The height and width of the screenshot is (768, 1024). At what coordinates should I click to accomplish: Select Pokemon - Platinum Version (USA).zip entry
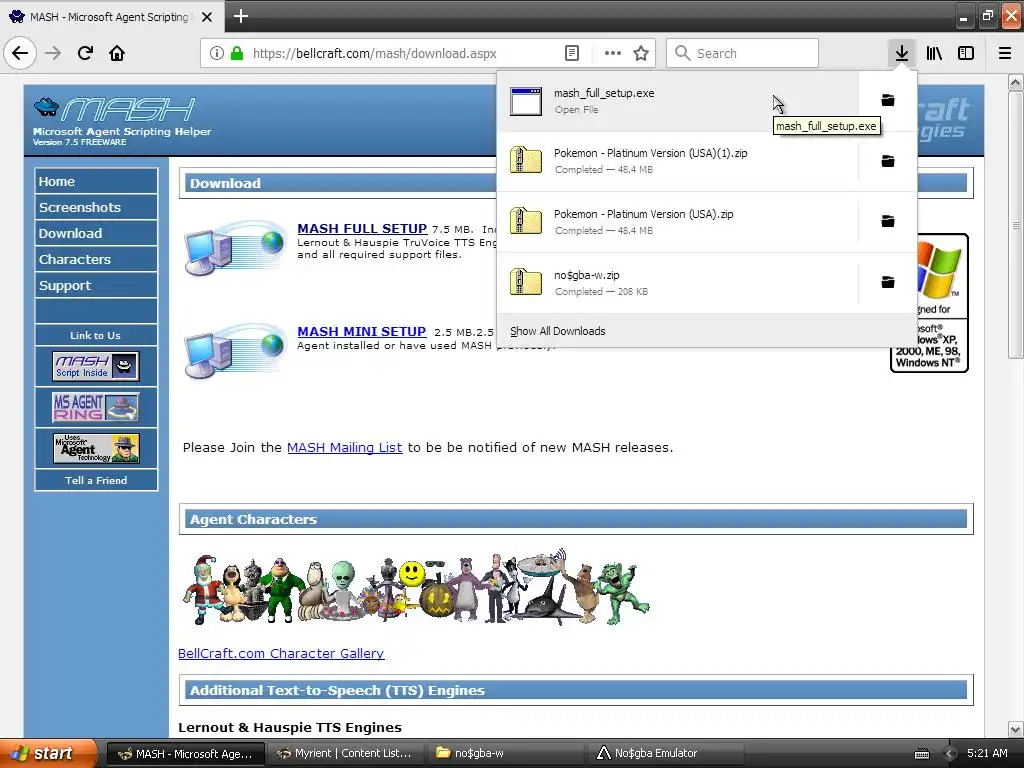click(677, 221)
